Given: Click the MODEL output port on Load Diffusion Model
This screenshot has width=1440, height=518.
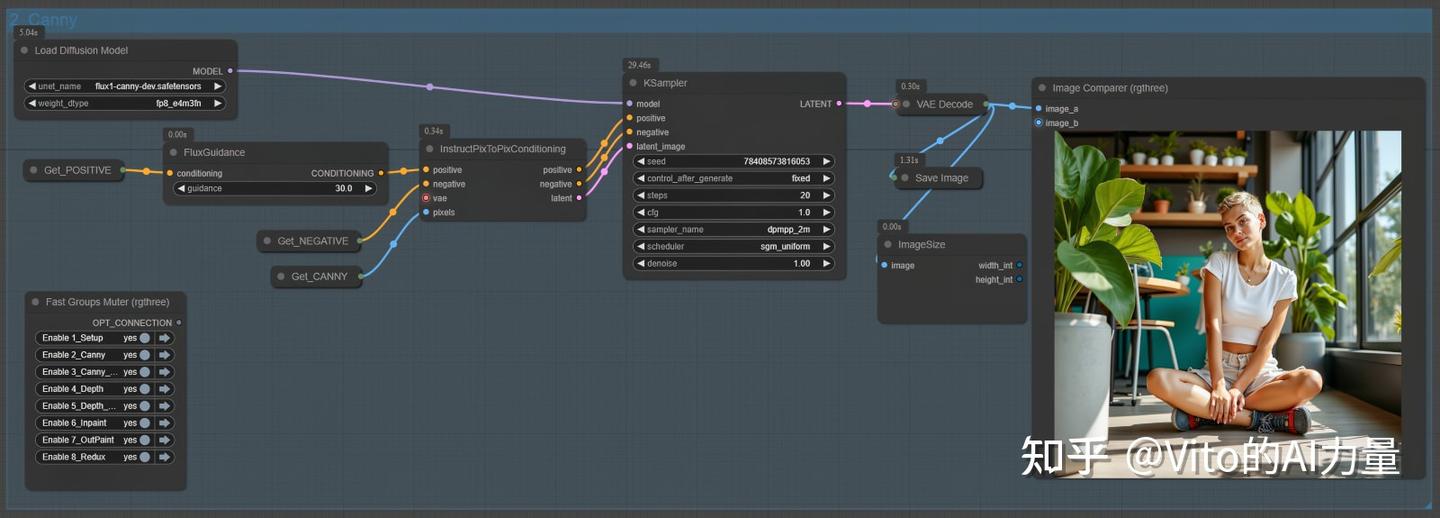Looking at the screenshot, I should [230, 71].
